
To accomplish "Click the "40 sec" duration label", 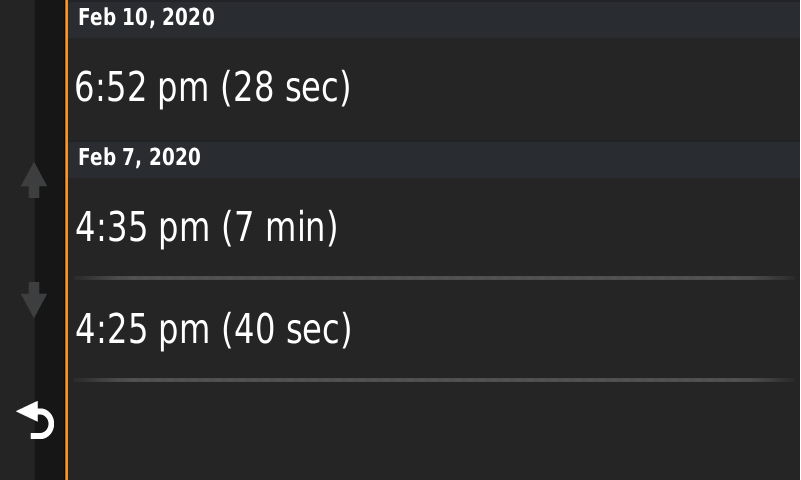I will point(287,329).
